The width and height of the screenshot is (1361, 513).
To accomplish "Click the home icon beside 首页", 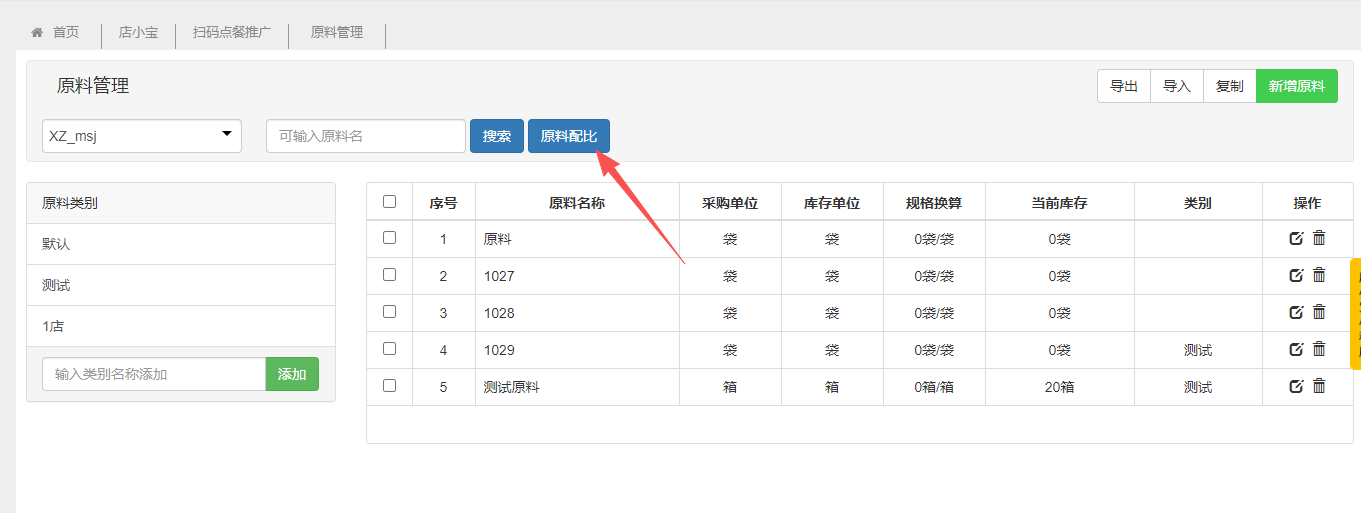I will 37,33.
